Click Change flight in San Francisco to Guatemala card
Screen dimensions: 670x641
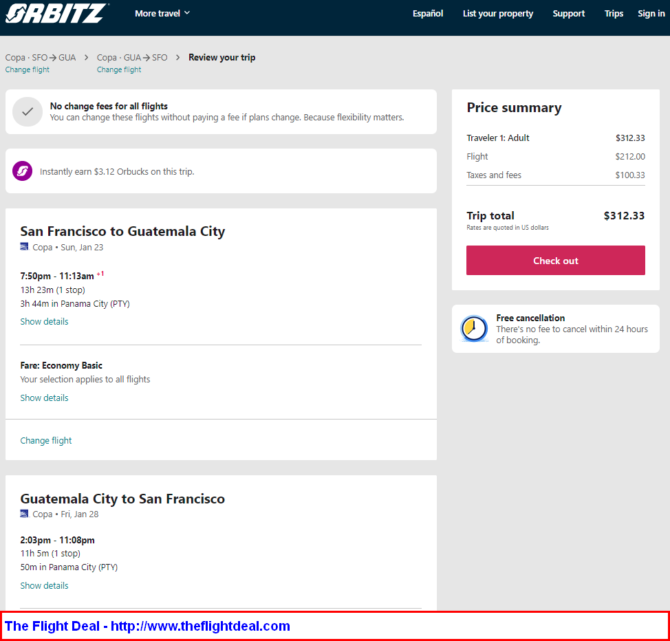46,441
